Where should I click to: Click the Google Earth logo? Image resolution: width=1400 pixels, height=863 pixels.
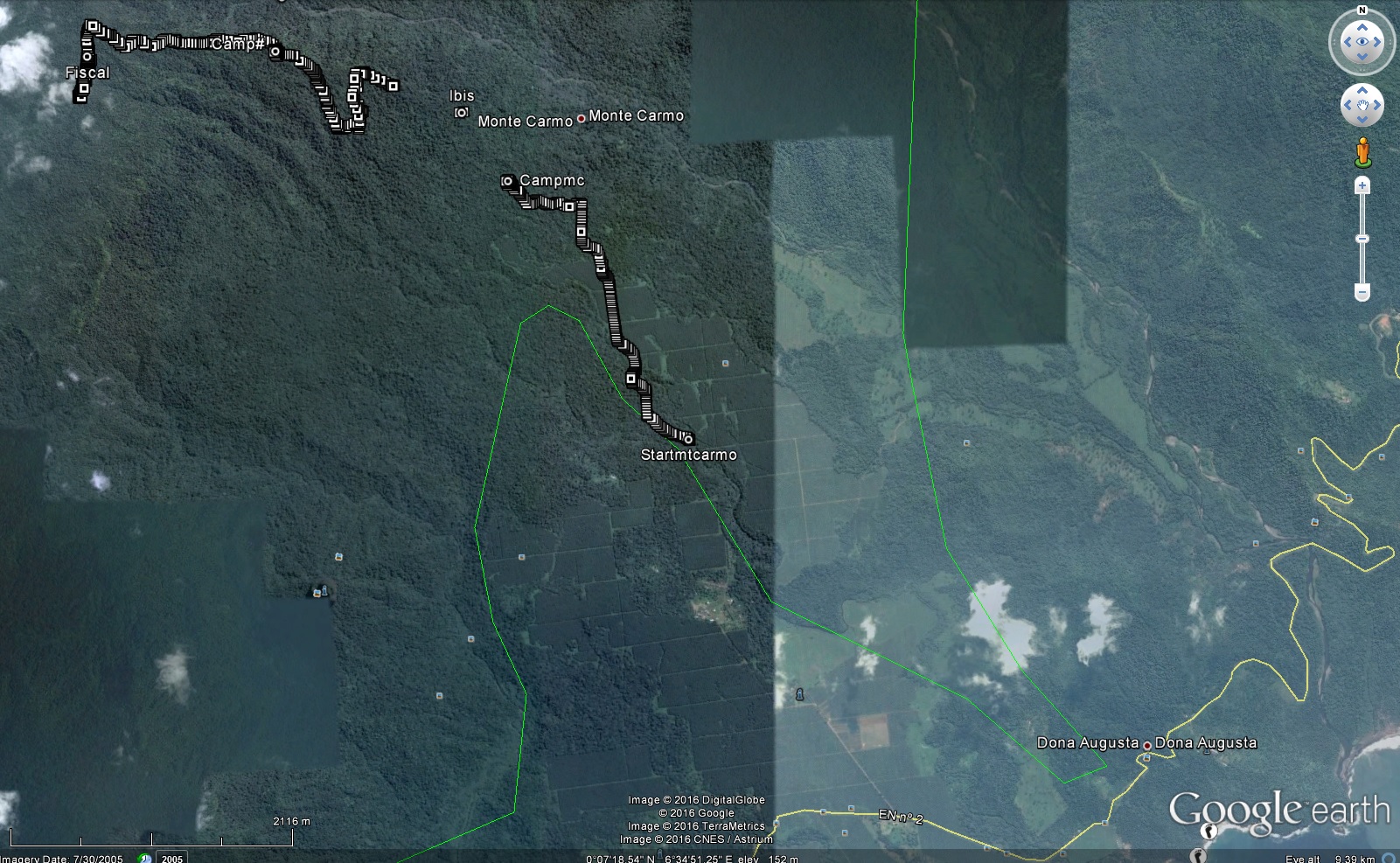1278,811
